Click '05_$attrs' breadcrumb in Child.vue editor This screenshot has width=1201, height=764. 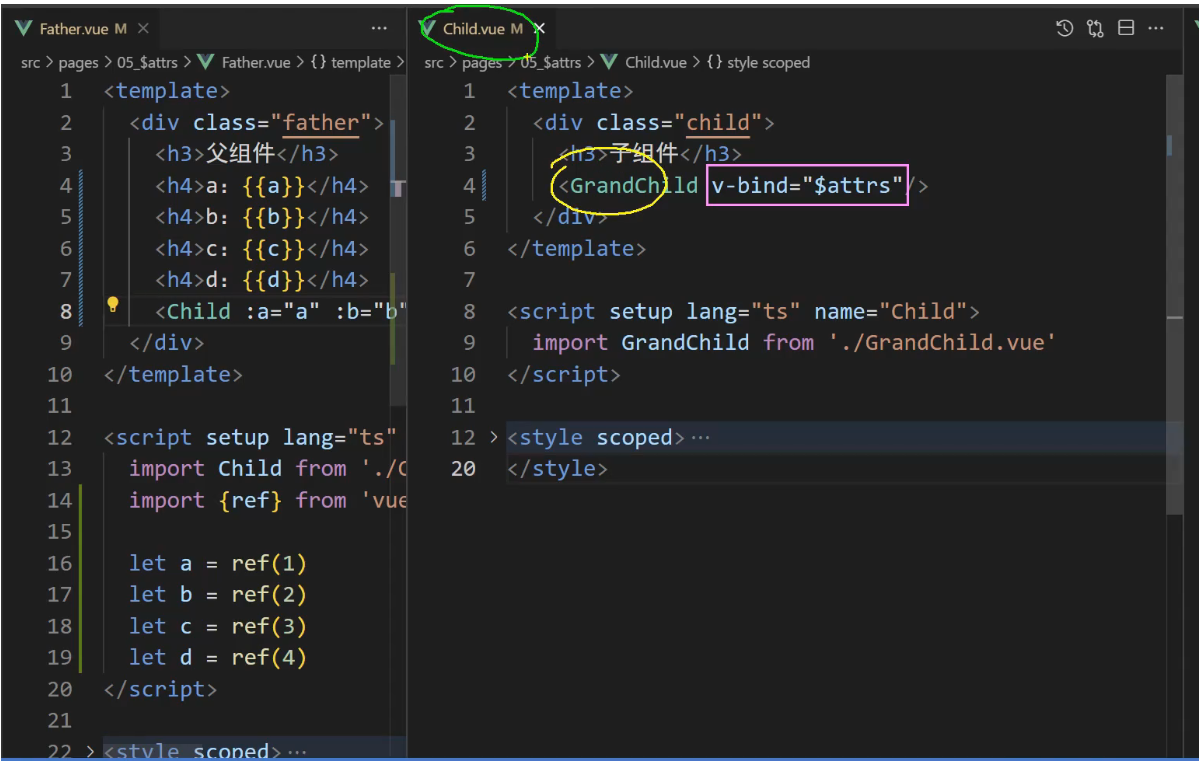point(551,62)
